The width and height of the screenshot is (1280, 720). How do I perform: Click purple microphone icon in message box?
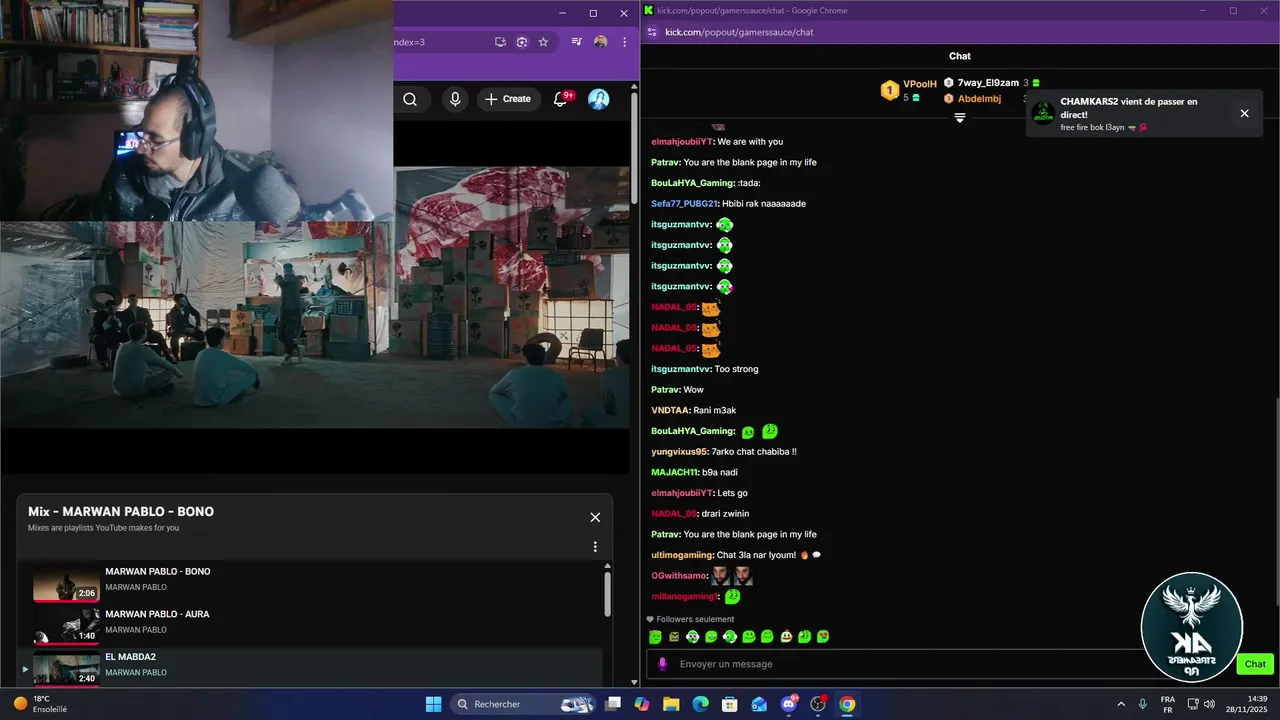[662, 664]
